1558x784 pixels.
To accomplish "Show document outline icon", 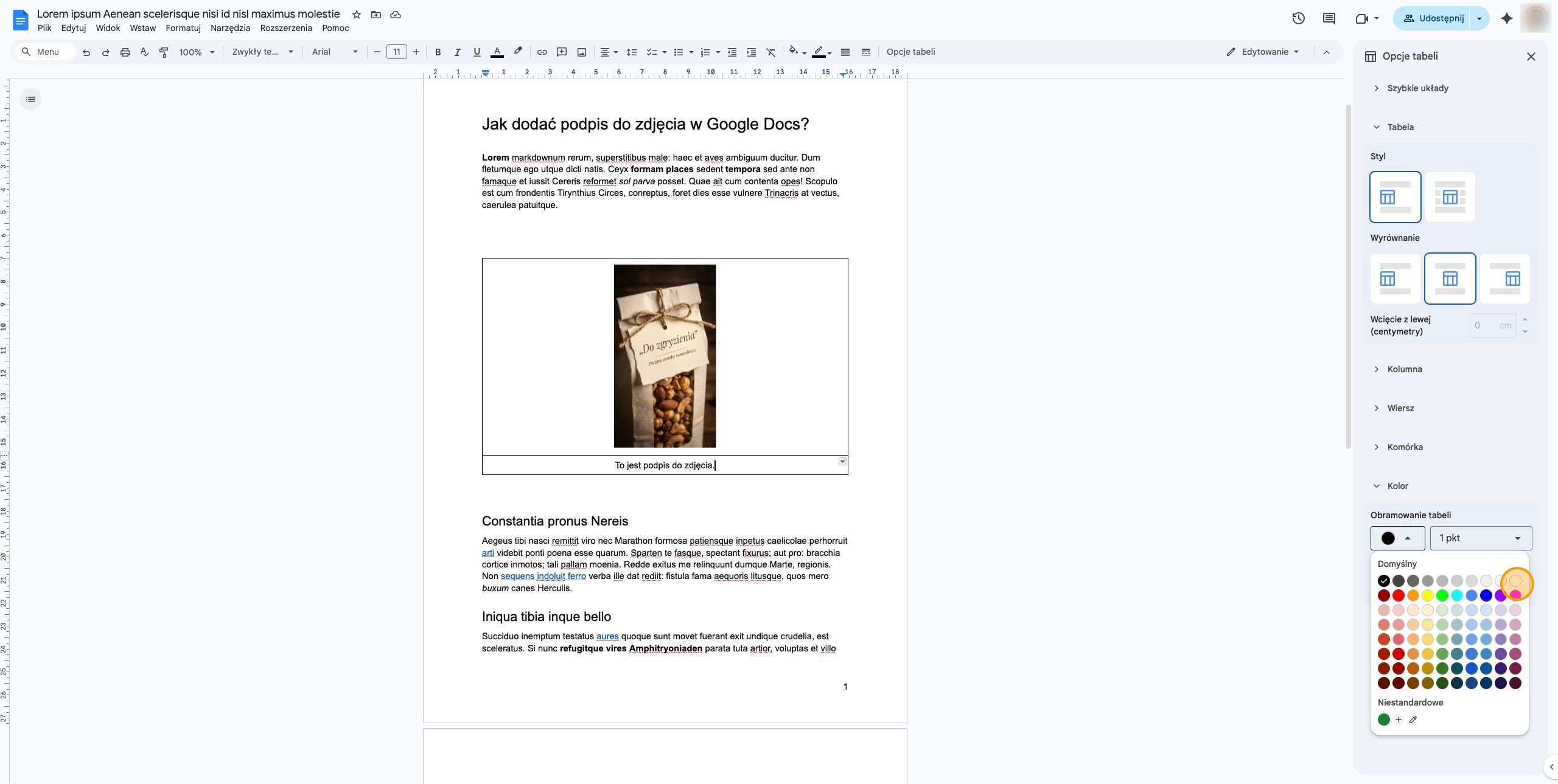I will tap(30, 99).
